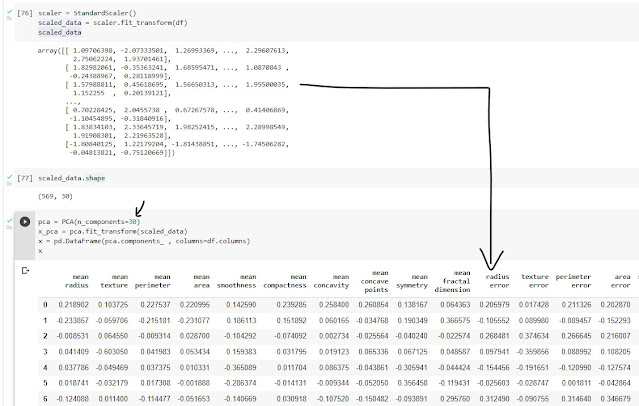Select the 'mean fractal dimension' column header

453,279
